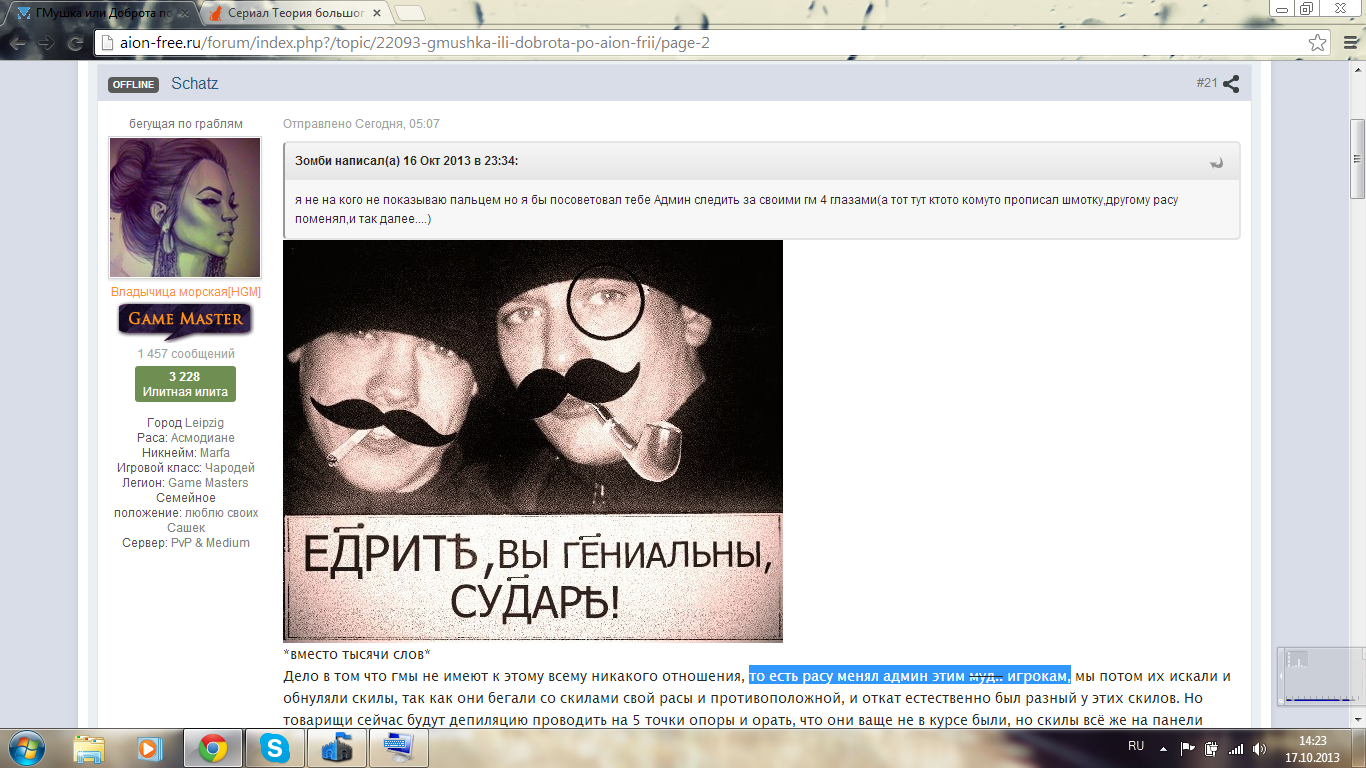Screen dimensions: 1366x768
Task: Click the browser back arrow
Action: click(18, 44)
